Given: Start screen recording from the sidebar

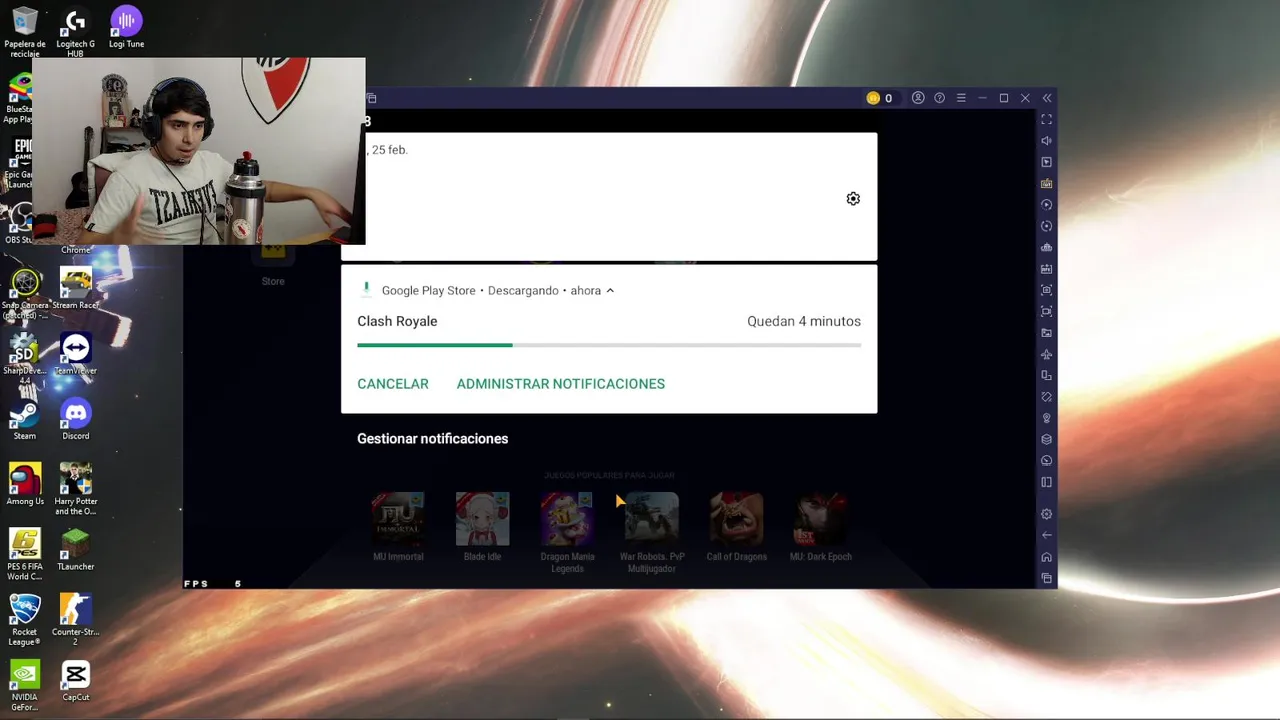Looking at the screenshot, I should (x=1046, y=312).
